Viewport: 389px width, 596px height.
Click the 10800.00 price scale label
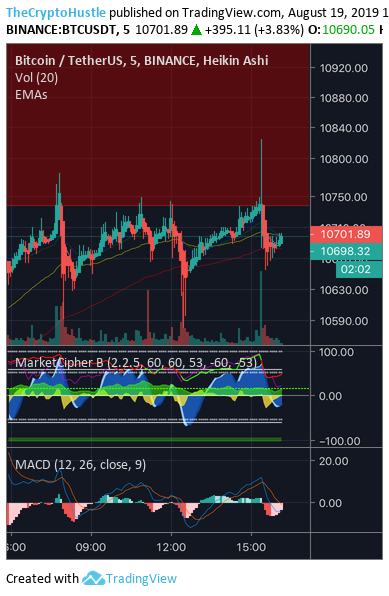344,159
